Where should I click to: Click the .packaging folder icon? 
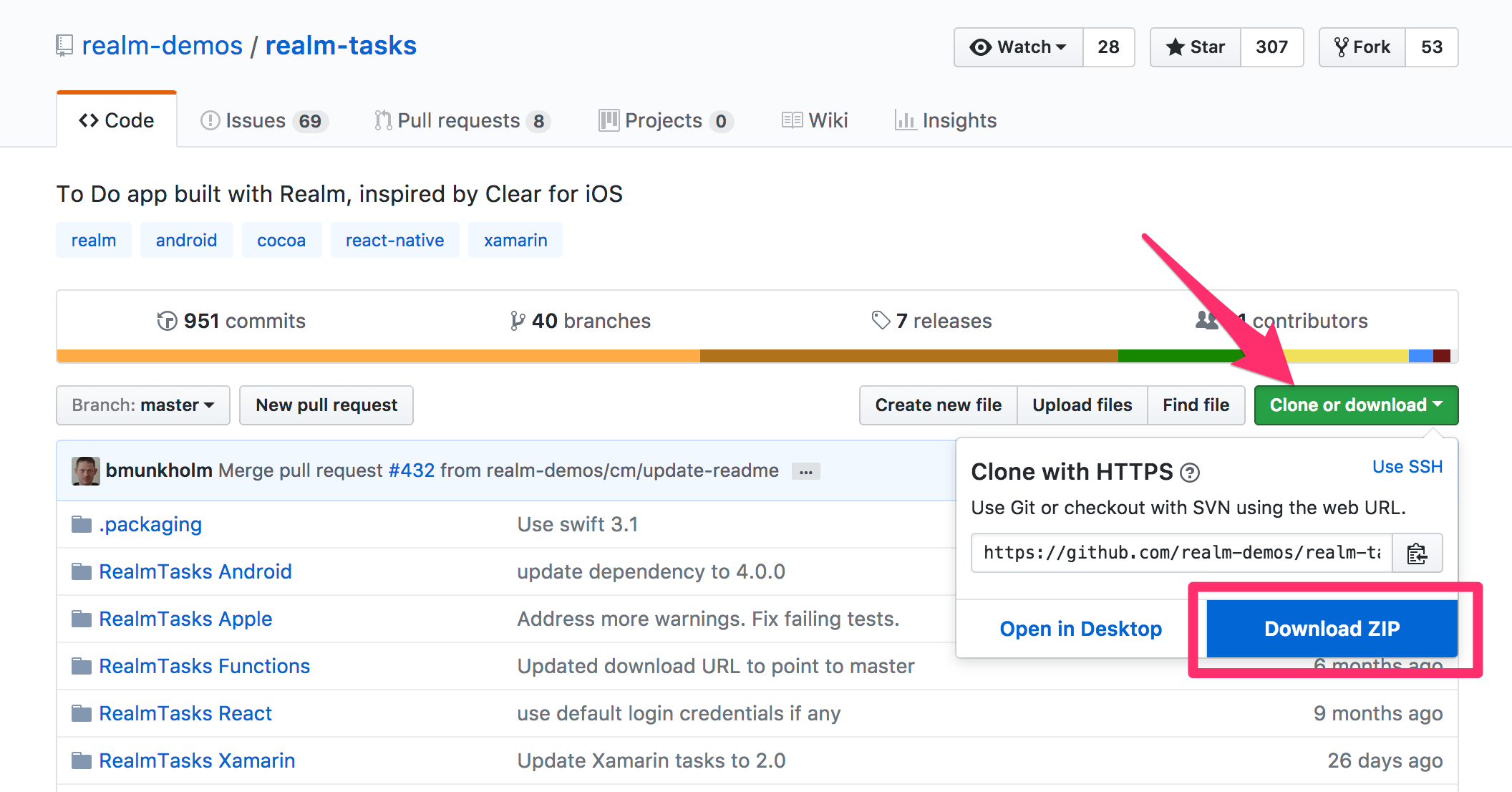[82, 525]
